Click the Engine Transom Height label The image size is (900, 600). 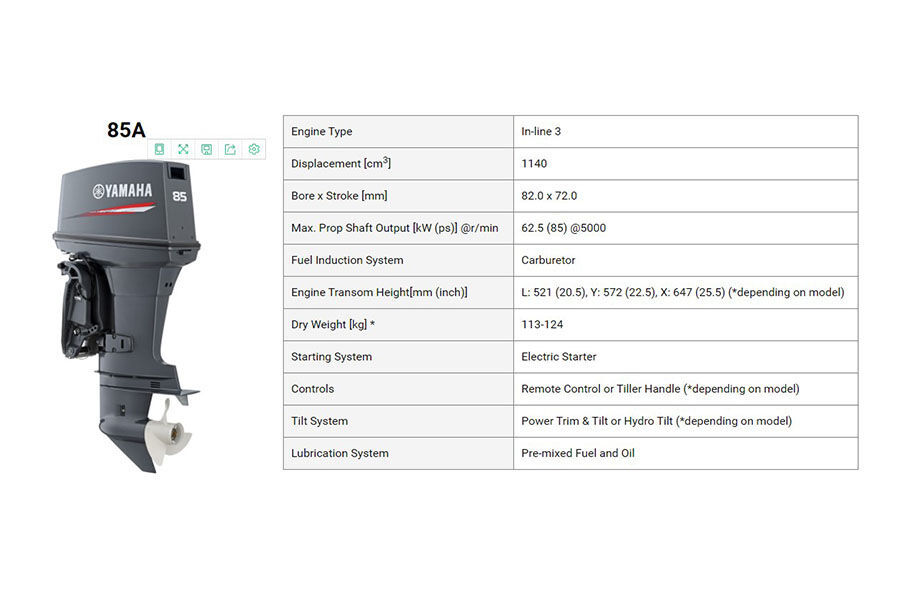379,292
